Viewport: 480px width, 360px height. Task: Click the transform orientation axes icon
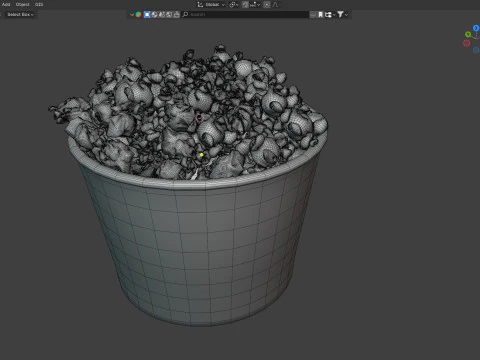coord(200,5)
